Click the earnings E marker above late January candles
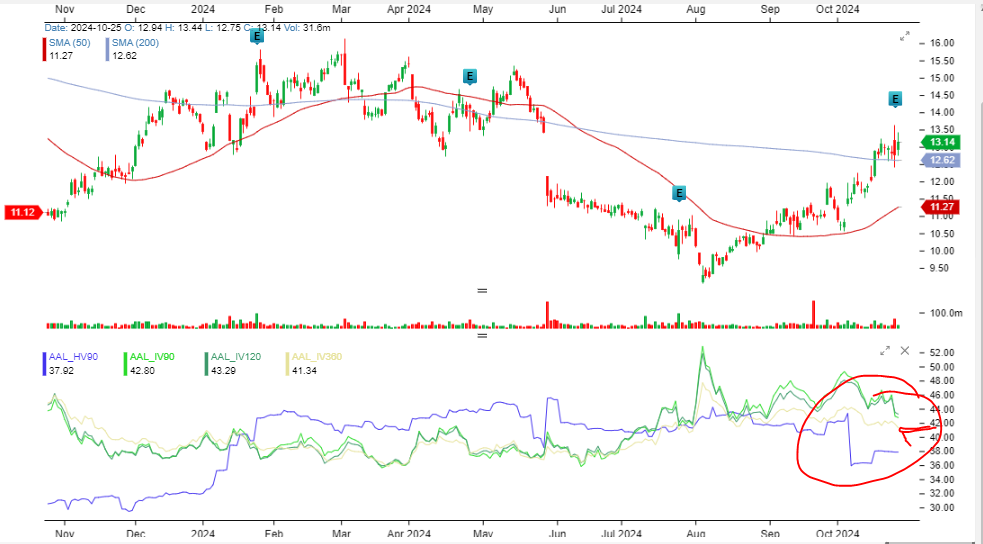The image size is (983, 544). 256,36
